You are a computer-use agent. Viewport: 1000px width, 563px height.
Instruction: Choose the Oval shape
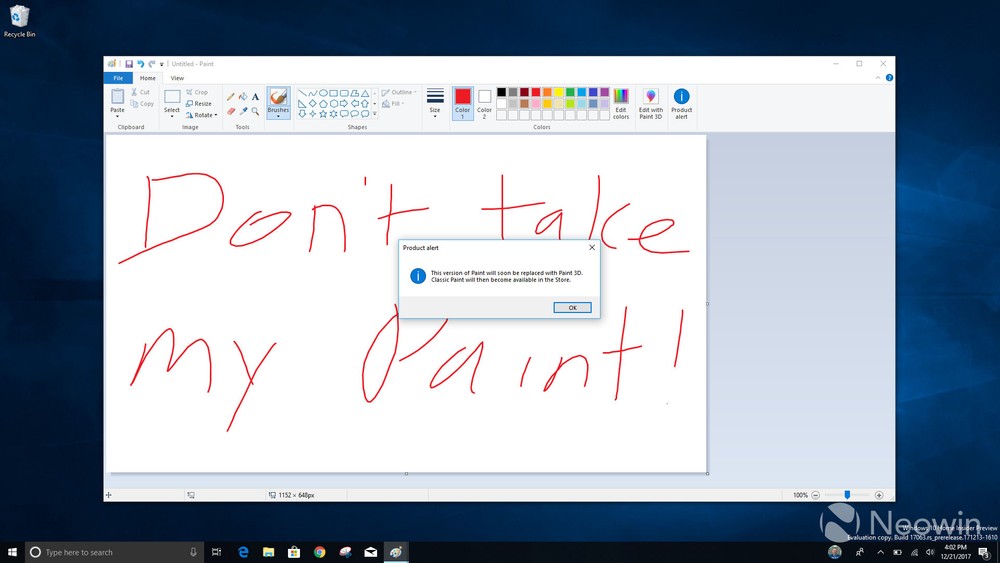323,93
